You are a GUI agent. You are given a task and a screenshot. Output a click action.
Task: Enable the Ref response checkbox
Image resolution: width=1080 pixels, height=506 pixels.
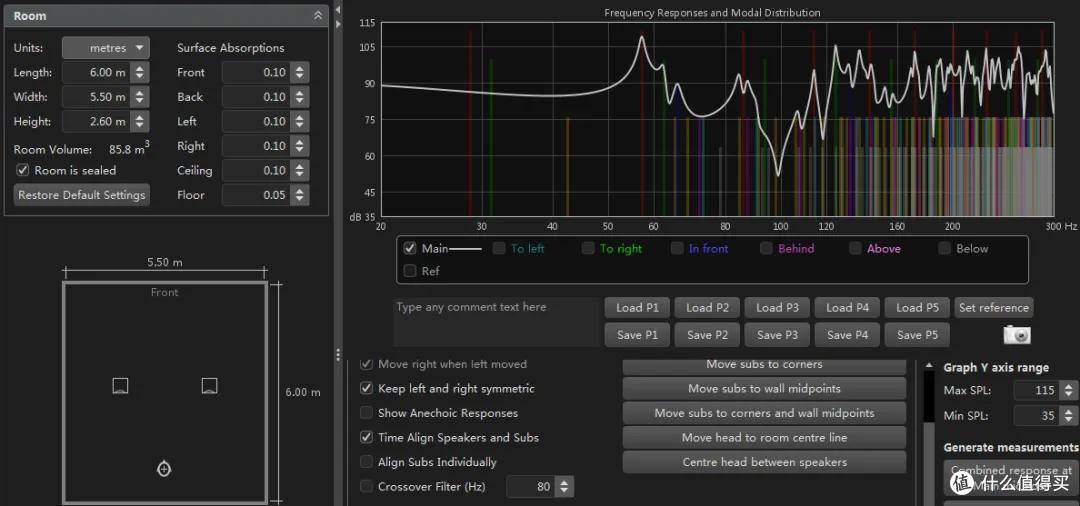[x=411, y=271]
